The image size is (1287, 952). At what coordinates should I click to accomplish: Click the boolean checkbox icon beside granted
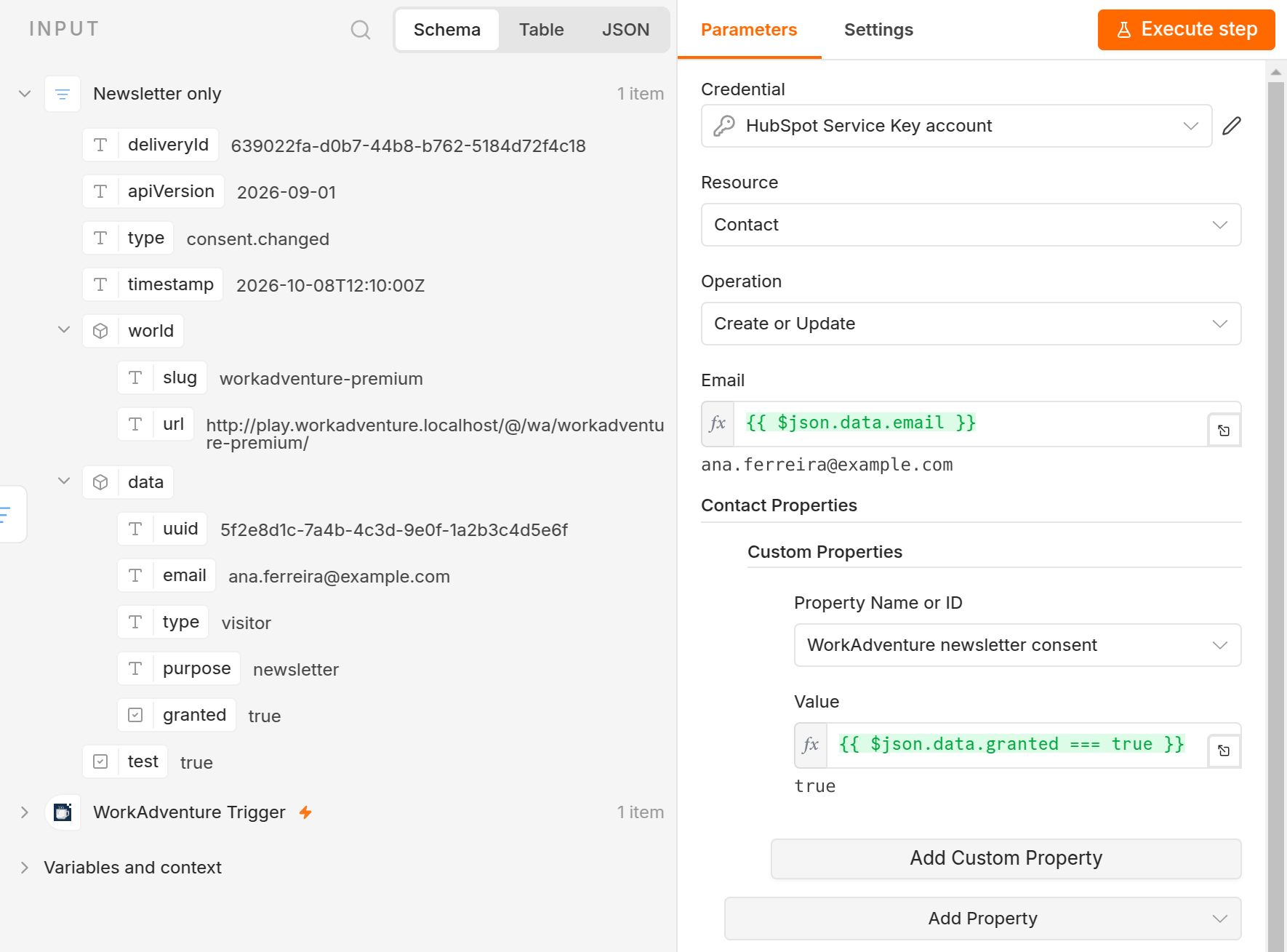pos(135,715)
